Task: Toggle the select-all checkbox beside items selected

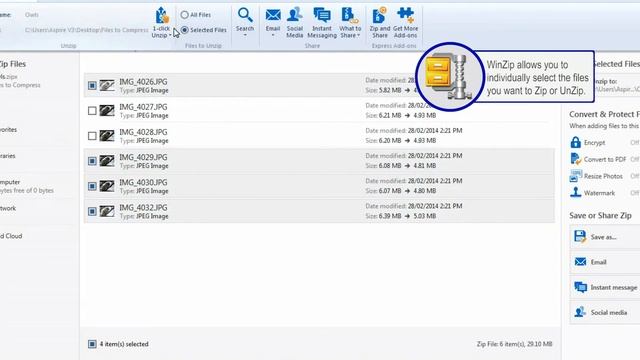Action: click(92, 344)
